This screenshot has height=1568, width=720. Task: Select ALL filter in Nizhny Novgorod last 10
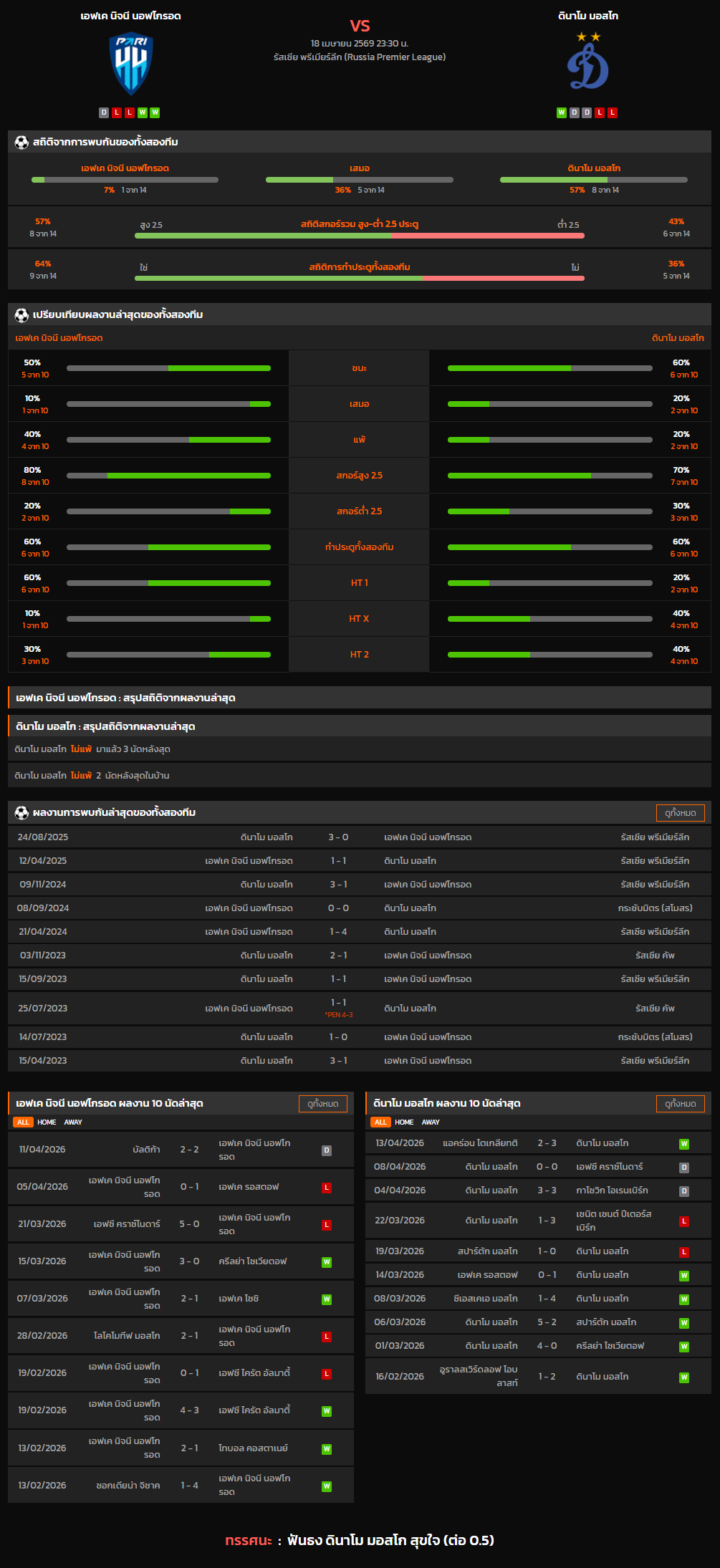(23, 1122)
